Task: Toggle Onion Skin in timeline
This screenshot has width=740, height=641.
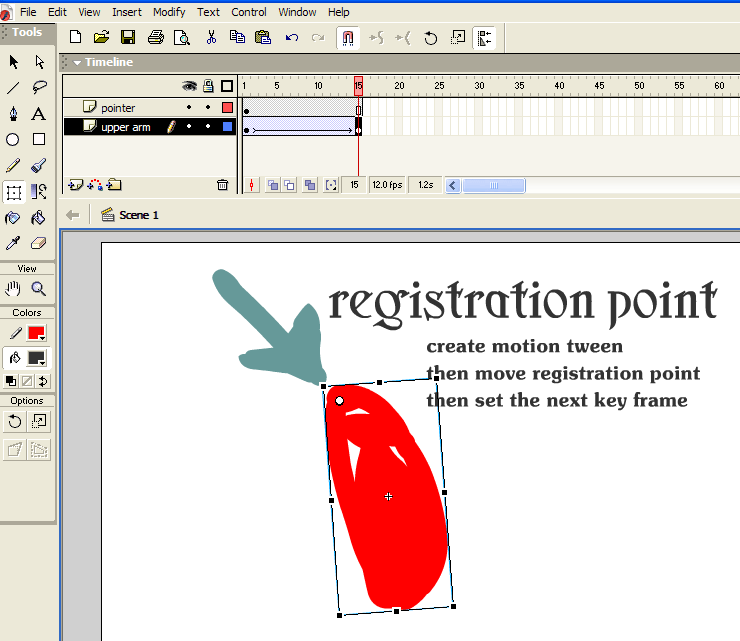Action: [x=272, y=185]
